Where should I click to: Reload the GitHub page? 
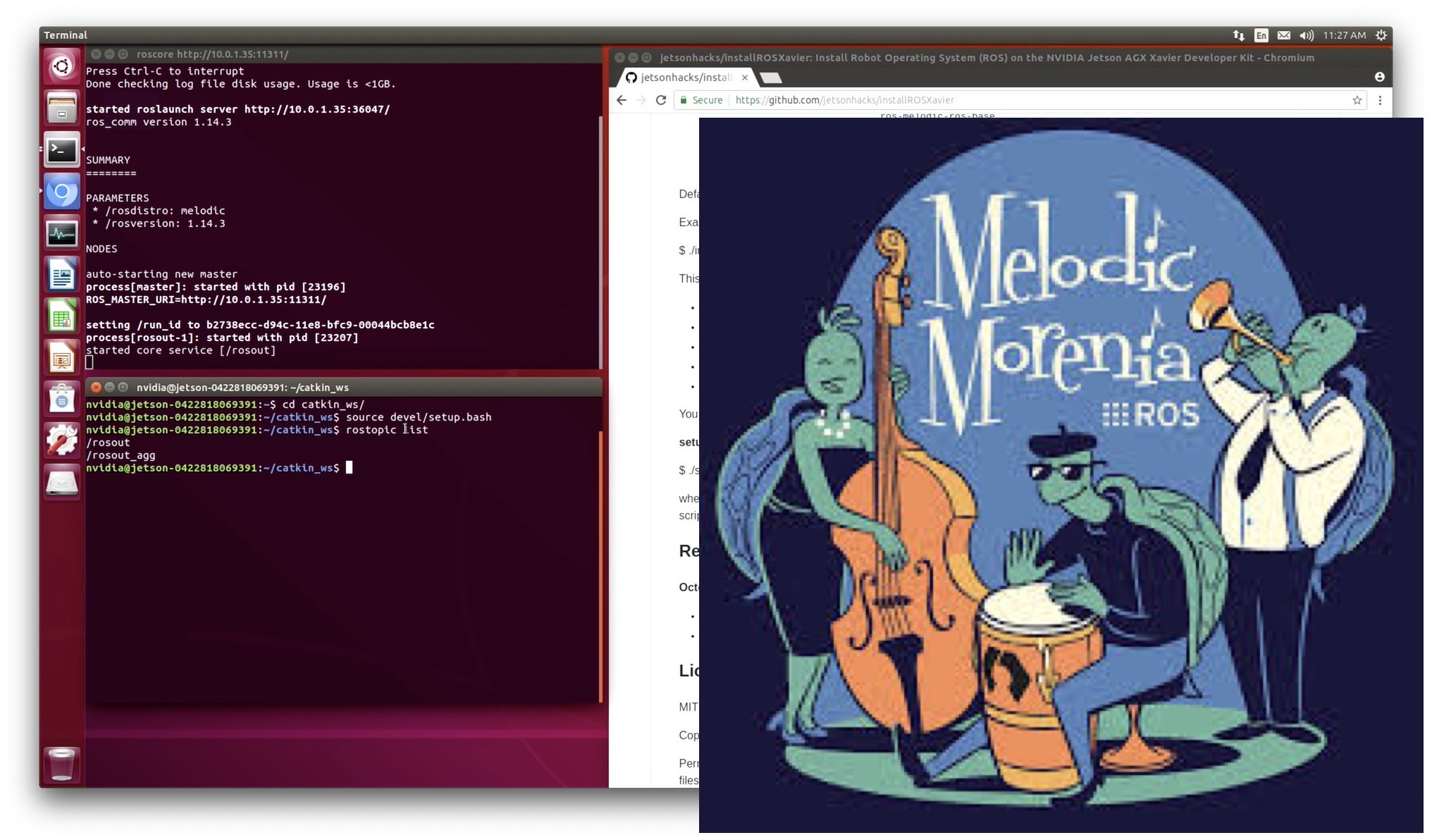coord(661,100)
